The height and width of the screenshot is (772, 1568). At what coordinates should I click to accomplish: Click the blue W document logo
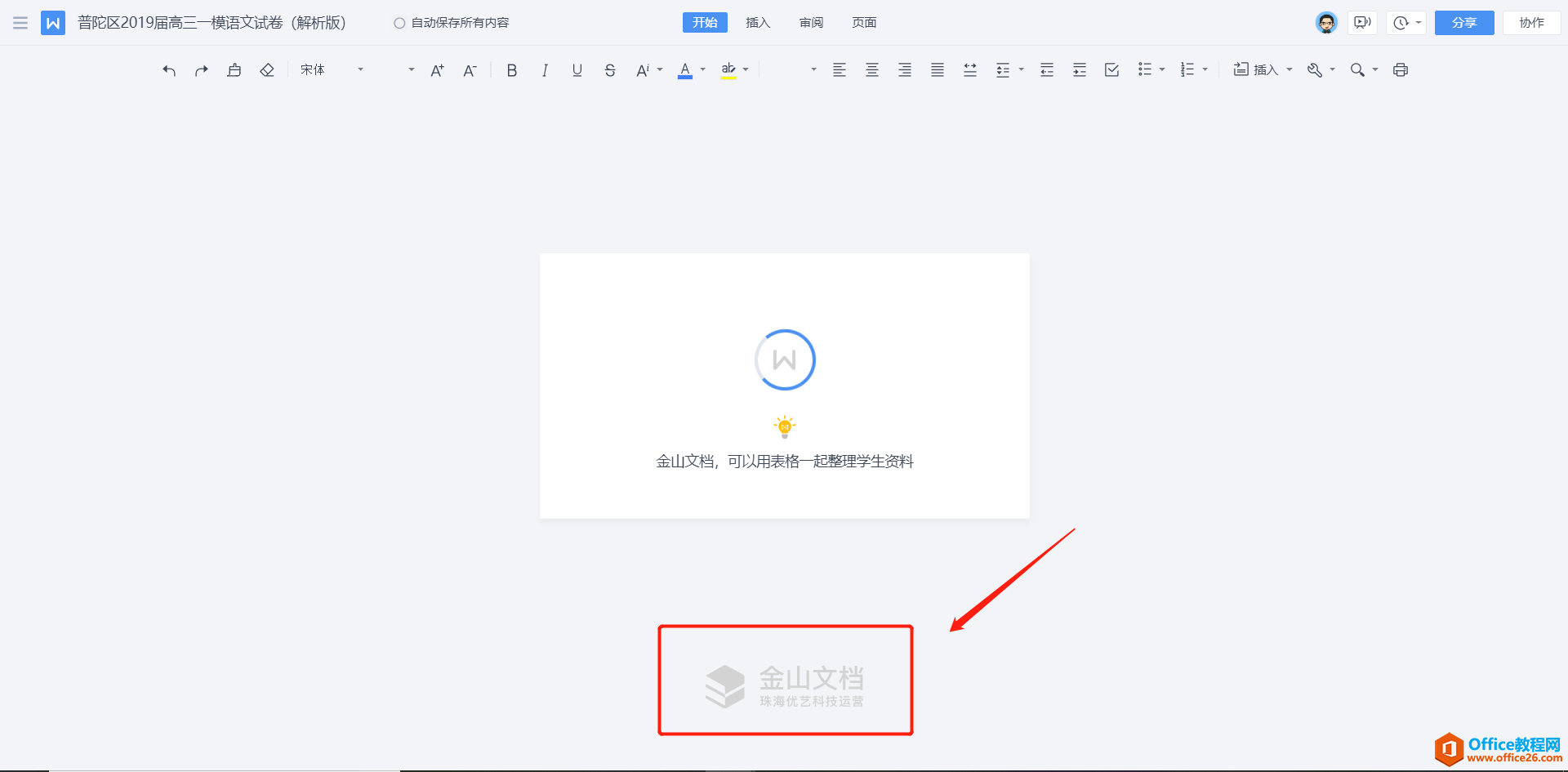pyautogui.click(x=53, y=23)
